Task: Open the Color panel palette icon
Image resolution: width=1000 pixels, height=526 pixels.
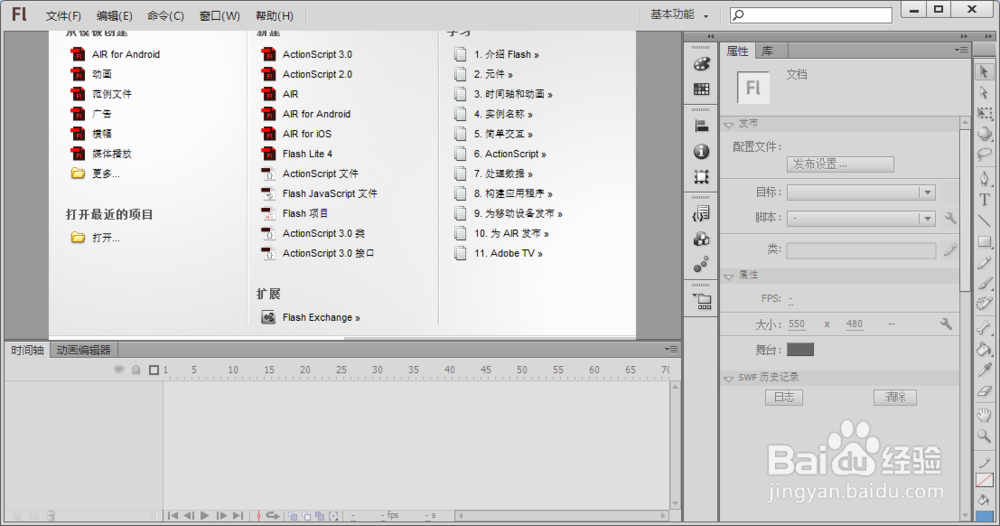Action: click(702, 64)
